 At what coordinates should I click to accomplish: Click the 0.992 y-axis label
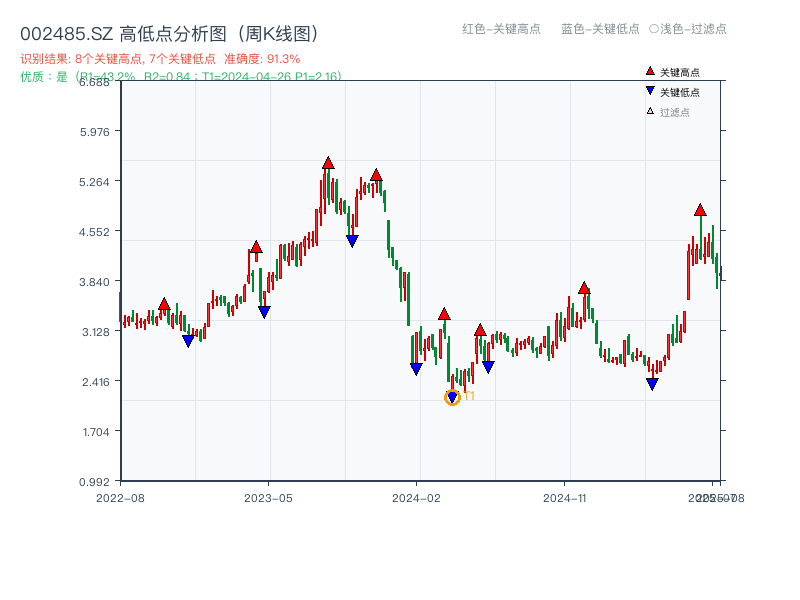(94, 482)
